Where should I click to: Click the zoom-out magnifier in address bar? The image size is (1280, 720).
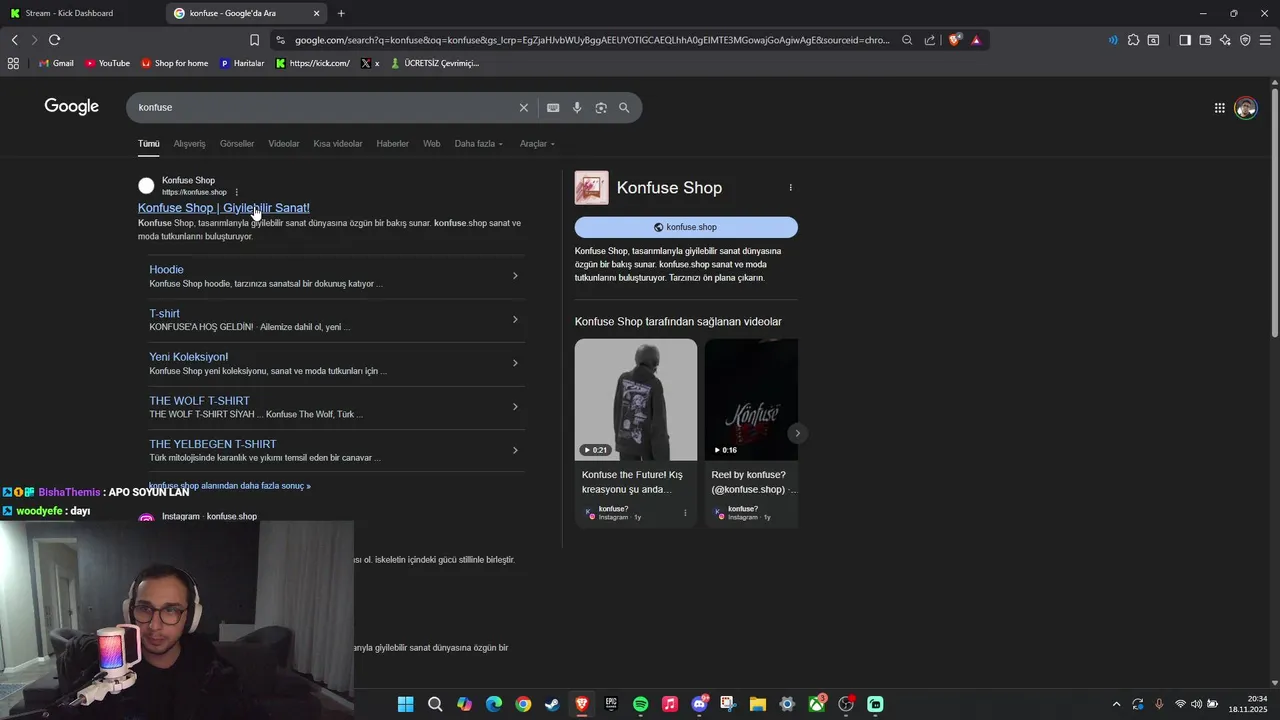coord(907,40)
